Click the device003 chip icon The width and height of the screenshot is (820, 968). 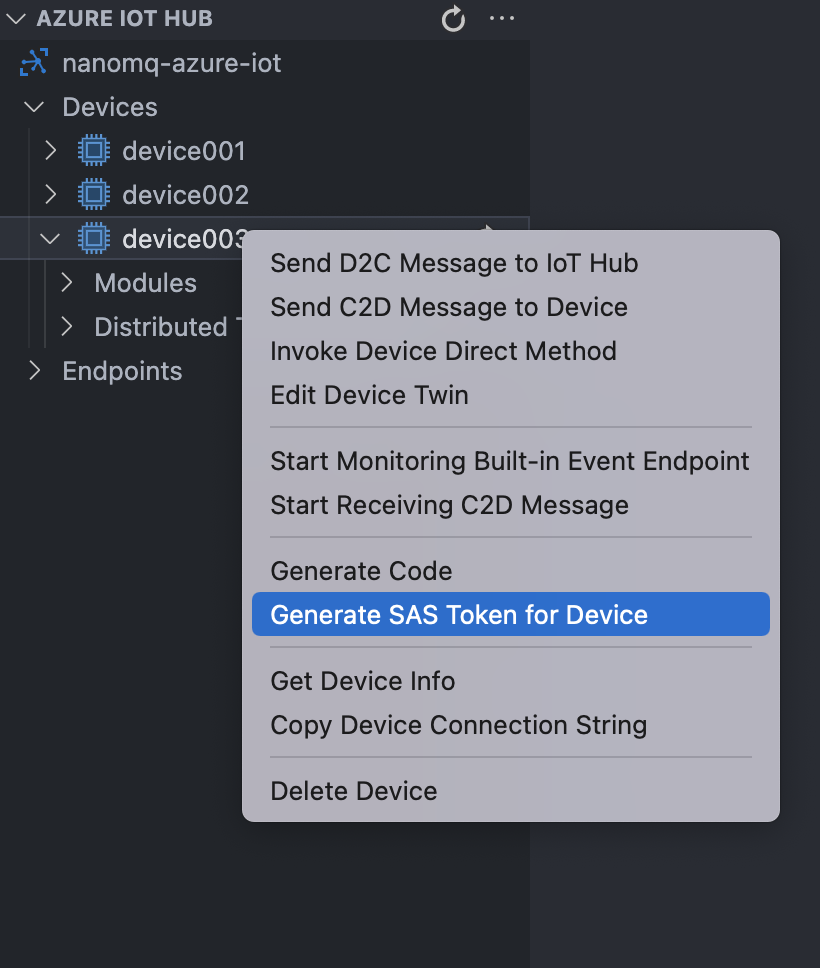point(94,239)
